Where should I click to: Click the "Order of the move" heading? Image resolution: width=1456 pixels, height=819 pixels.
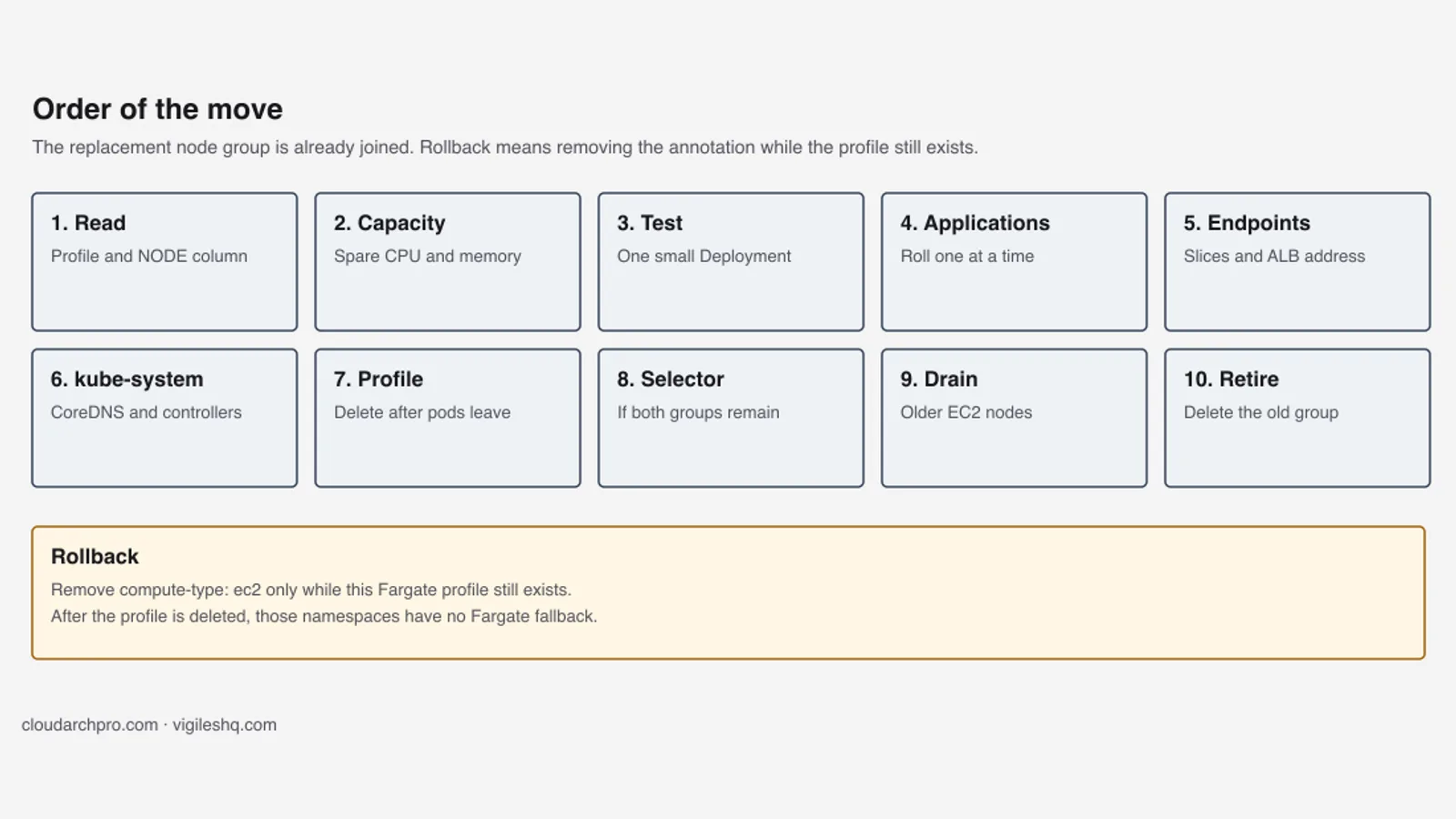coord(157,109)
